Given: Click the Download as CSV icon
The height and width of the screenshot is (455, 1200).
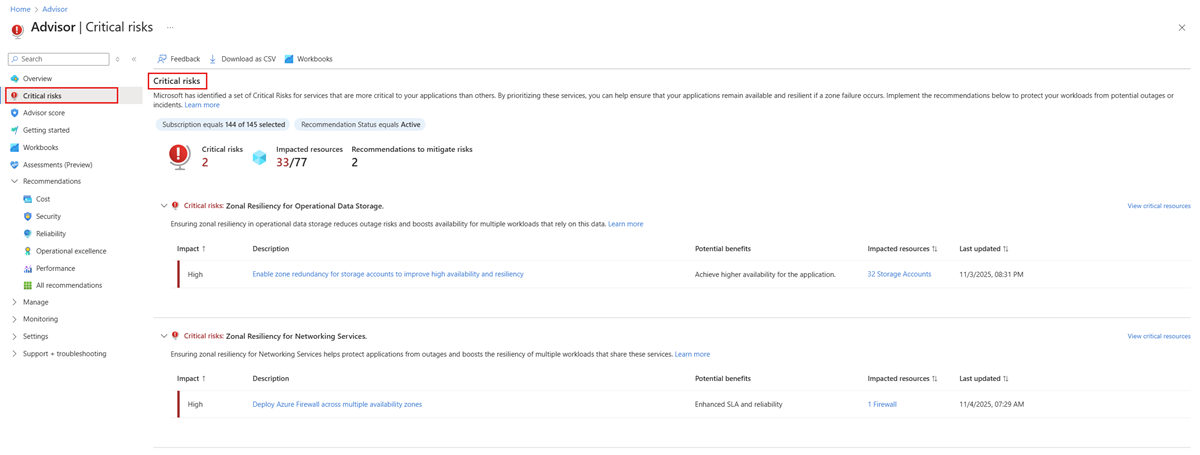Looking at the screenshot, I should click(x=213, y=59).
